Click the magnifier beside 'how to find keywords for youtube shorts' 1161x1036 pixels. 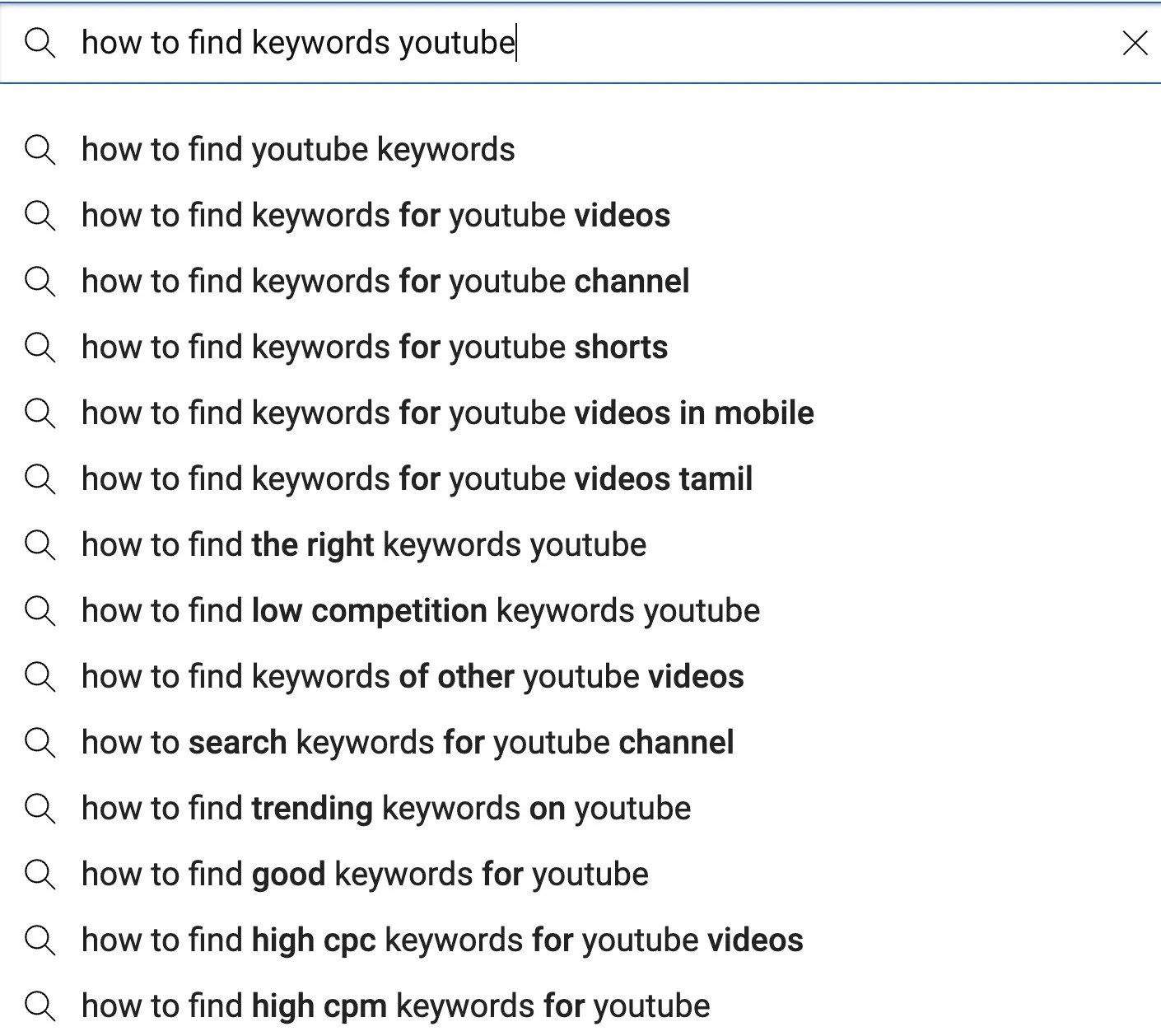(x=40, y=348)
